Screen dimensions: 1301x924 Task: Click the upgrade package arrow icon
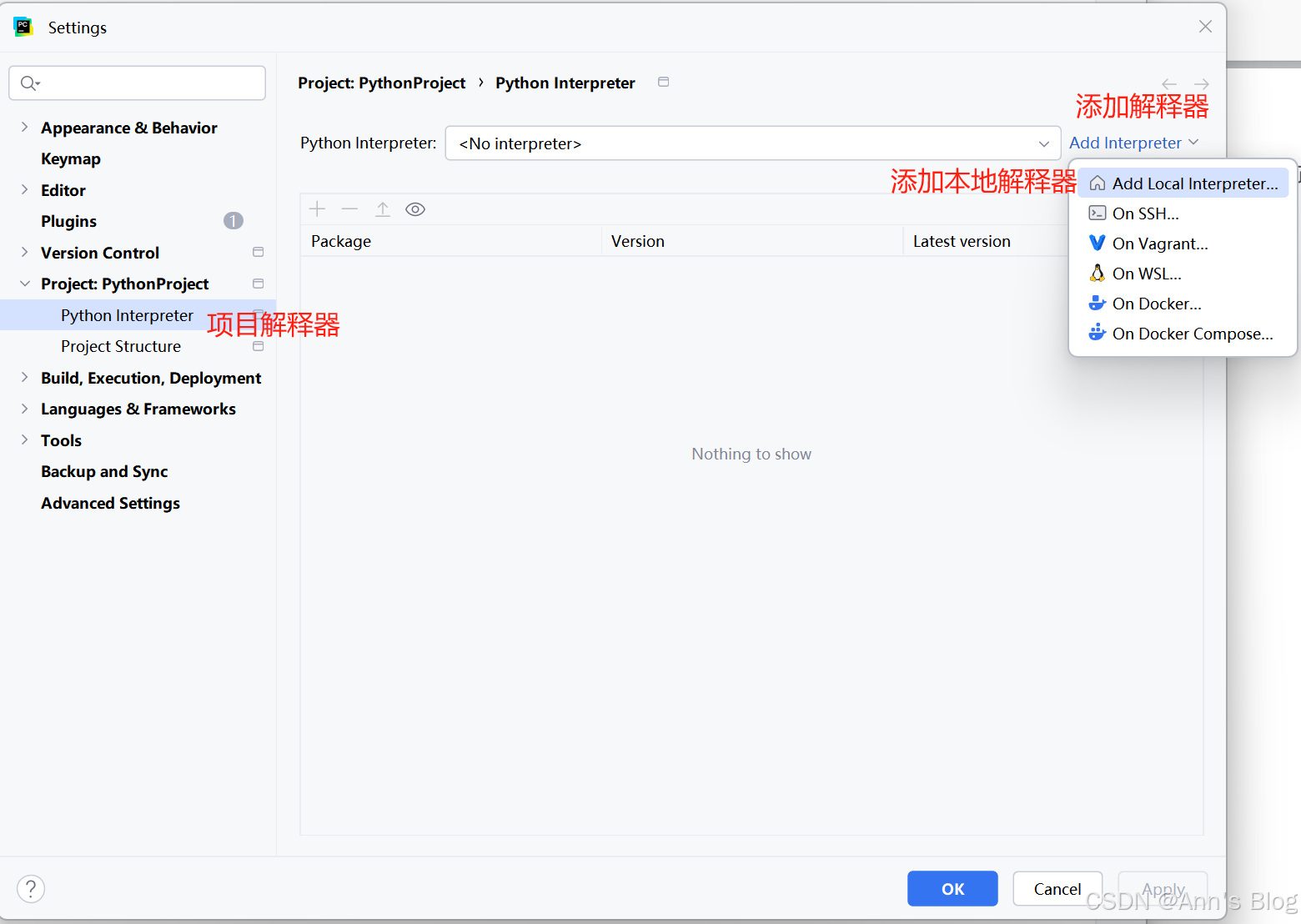pos(383,208)
